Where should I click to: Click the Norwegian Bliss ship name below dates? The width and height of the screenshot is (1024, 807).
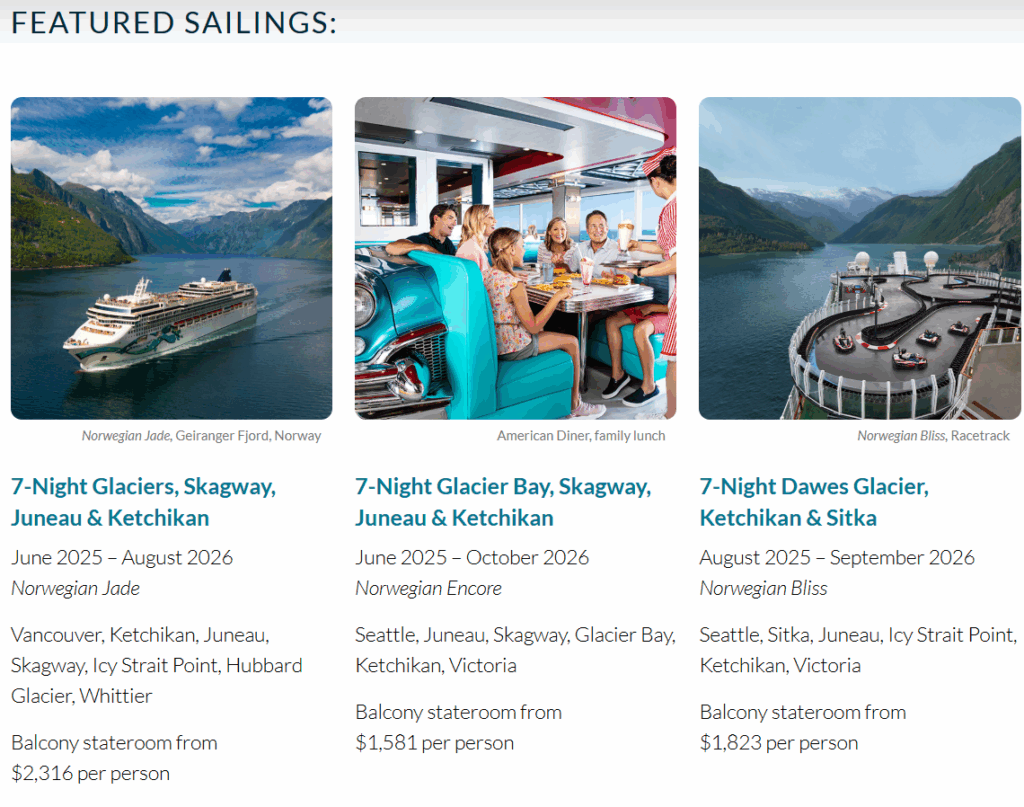point(763,588)
